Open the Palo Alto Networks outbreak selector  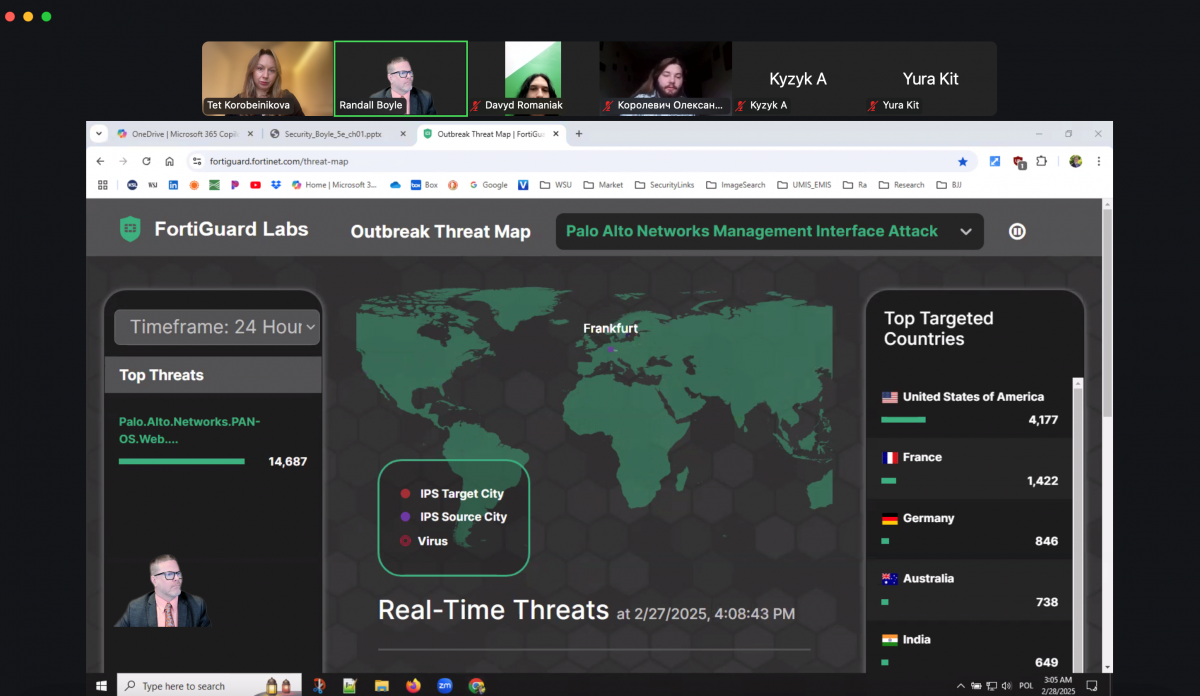click(769, 231)
